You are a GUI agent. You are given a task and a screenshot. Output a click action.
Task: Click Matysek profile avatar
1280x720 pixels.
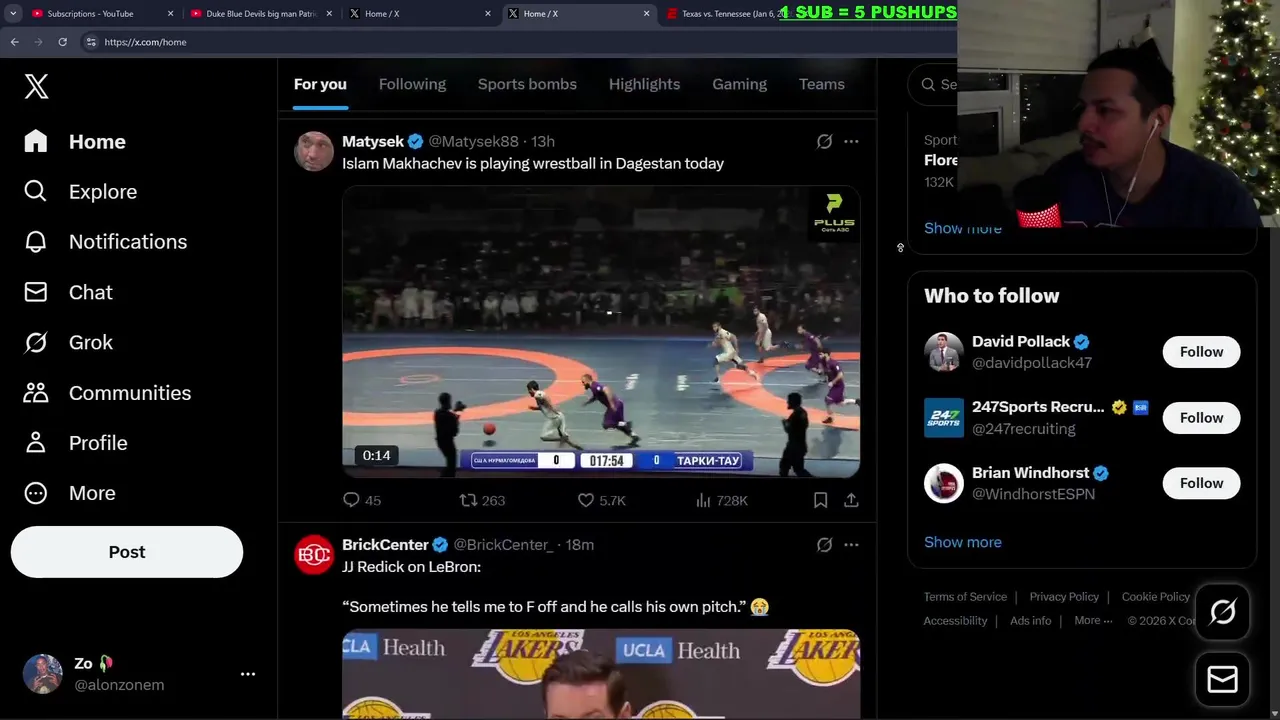pos(314,151)
